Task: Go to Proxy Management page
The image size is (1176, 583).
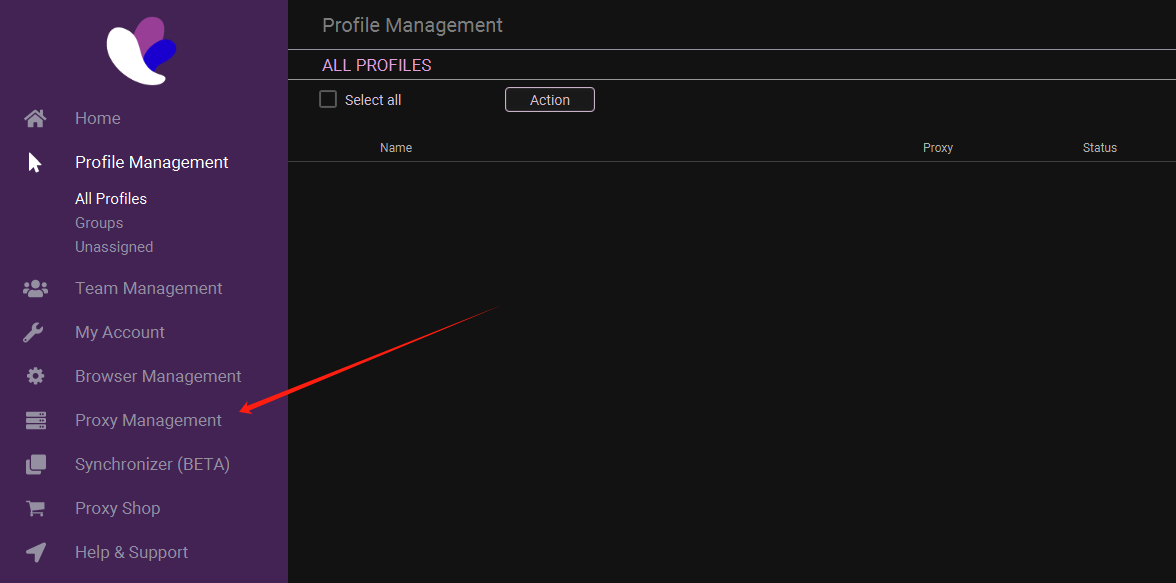Action: 148,421
